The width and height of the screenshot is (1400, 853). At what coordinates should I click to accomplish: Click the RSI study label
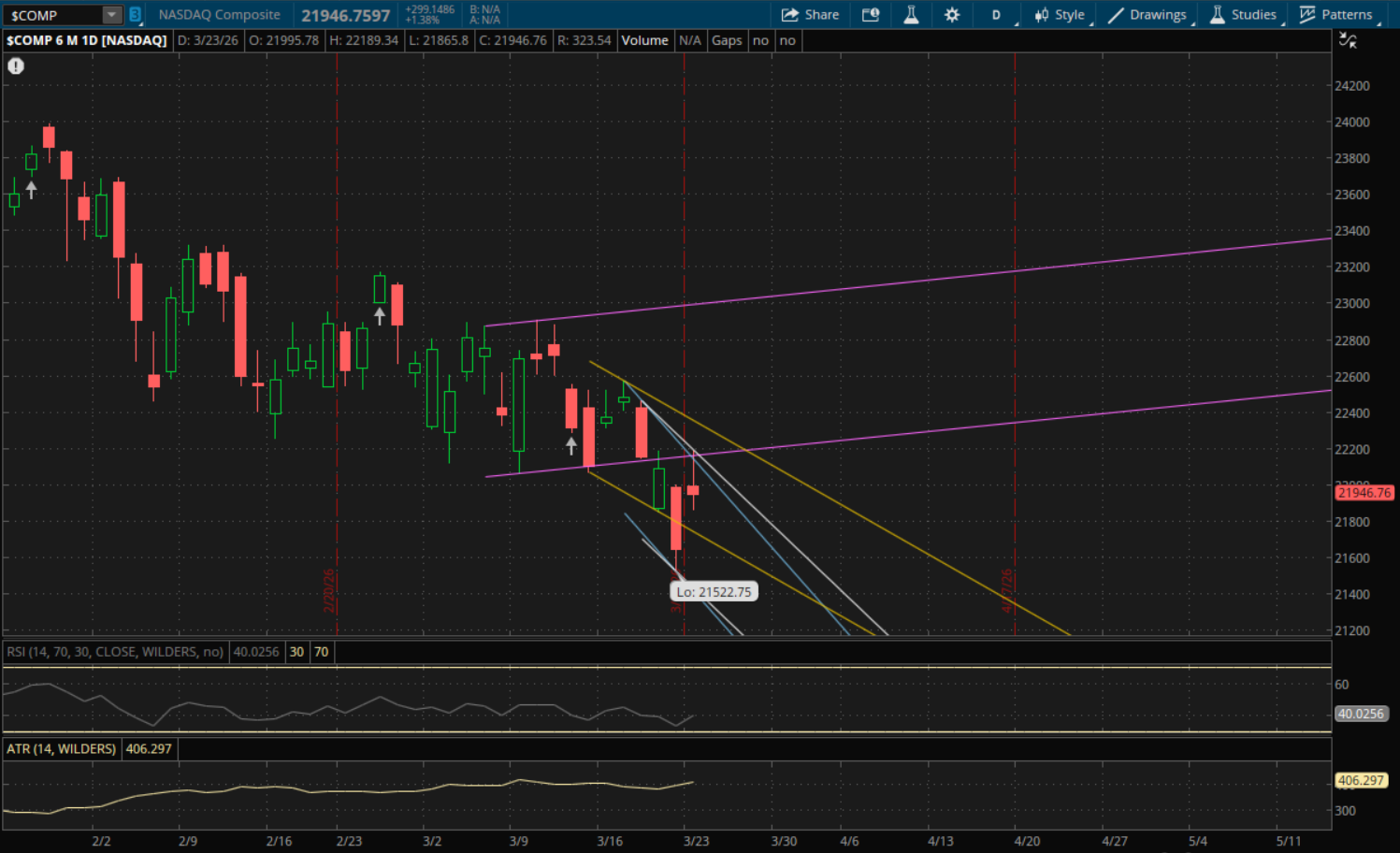(115, 652)
